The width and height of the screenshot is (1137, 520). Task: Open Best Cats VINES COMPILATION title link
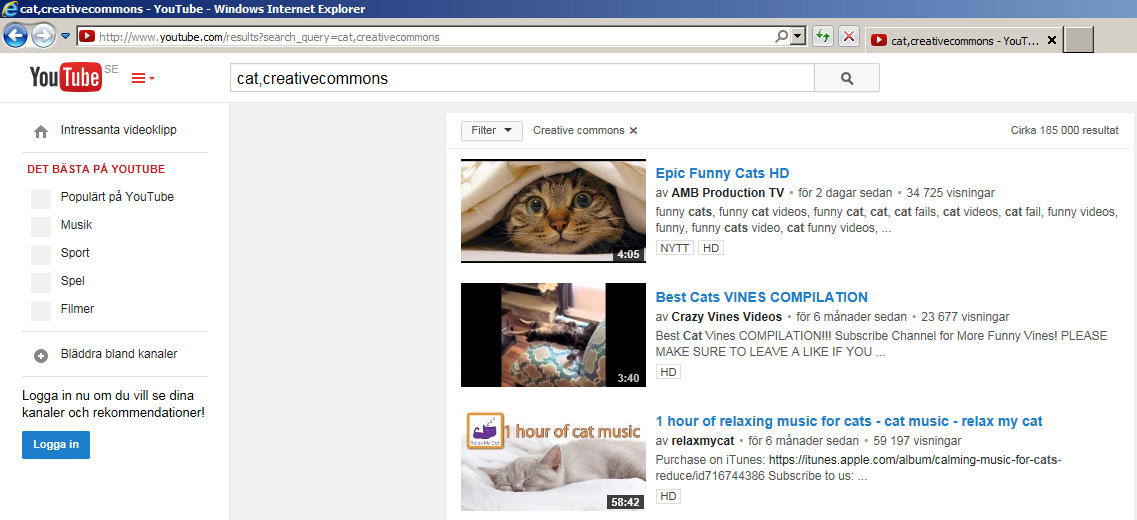761,297
